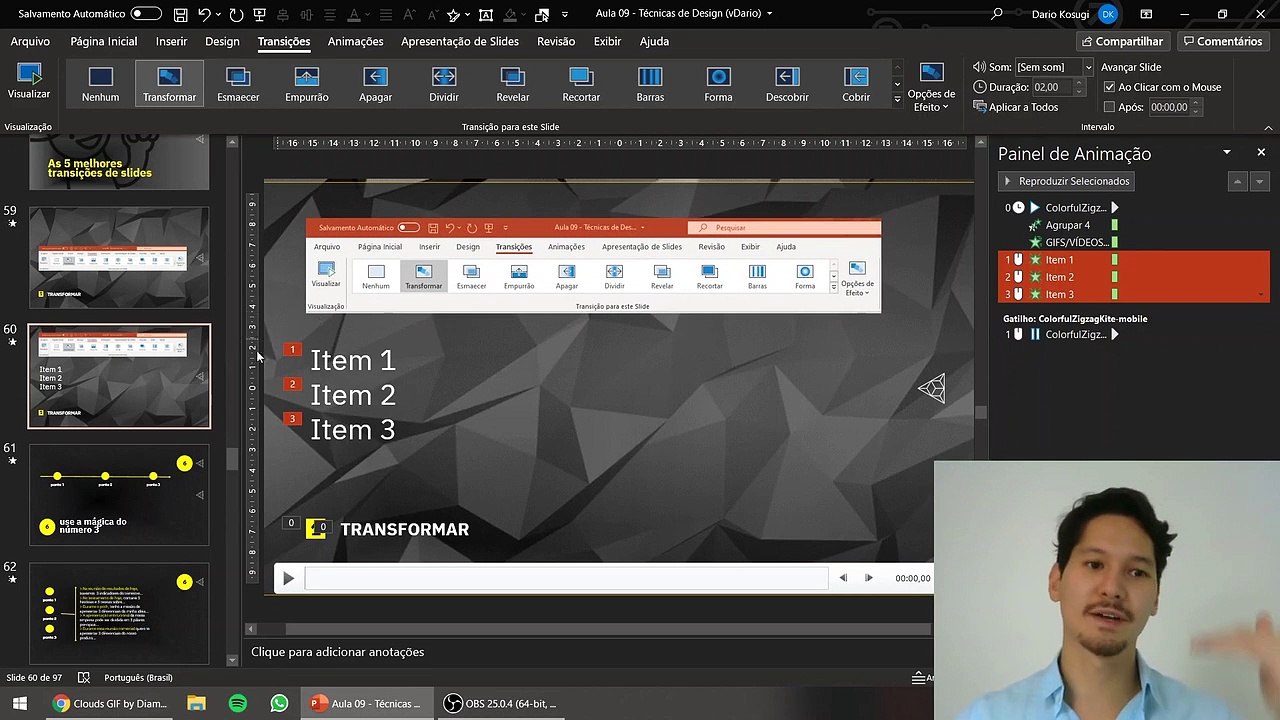The width and height of the screenshot is (1280, 720).
Task: Open File Explorer from the taskbar
Action: pyautogui.click(x=196, y=704)
